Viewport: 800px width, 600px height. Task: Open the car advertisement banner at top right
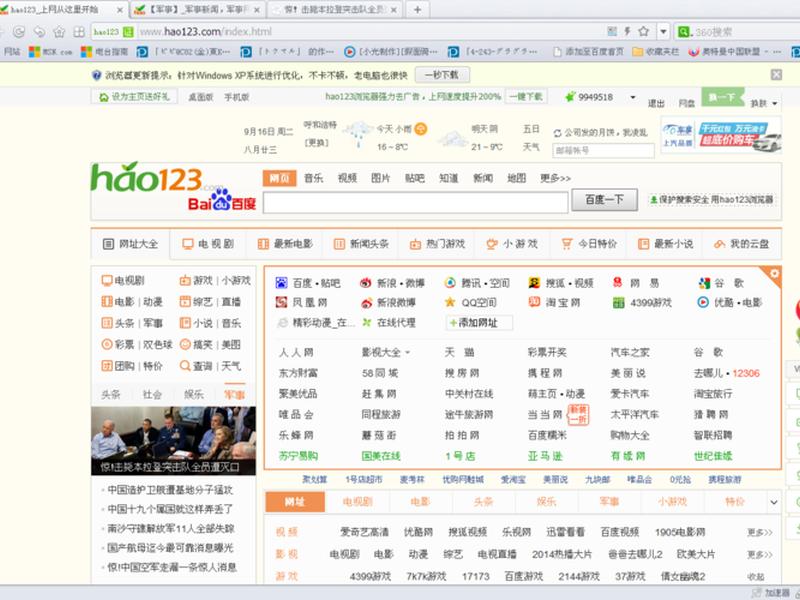(x=721, y=135)
